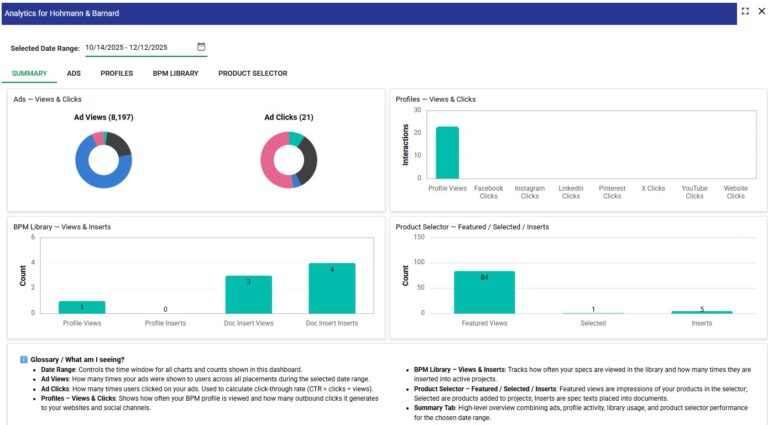Go to the BPM LIBRARY tab
Screen dimensions: 768x425
(x=175, y=73)
